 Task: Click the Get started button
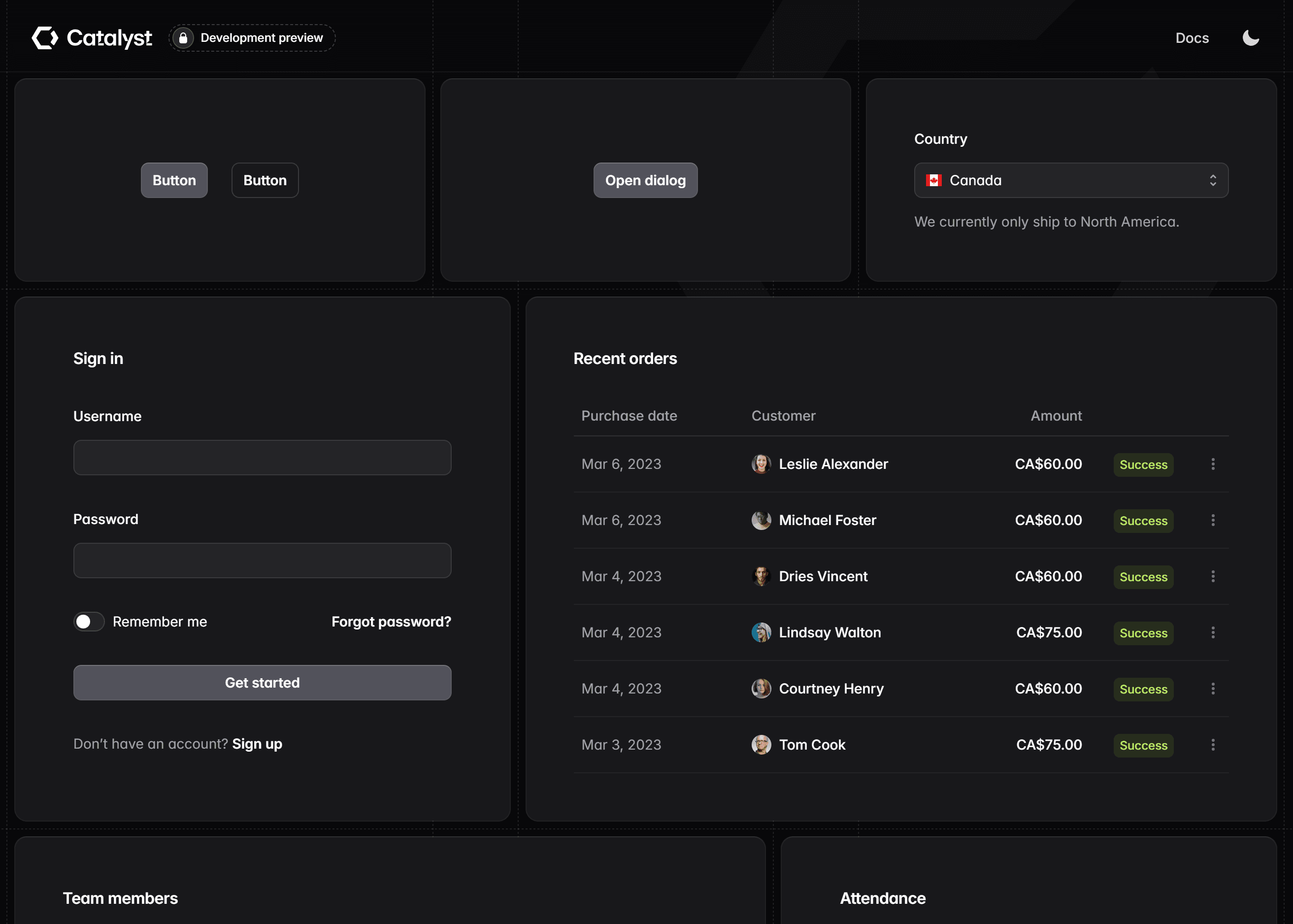pyautogui.click(x=262, y=682)
